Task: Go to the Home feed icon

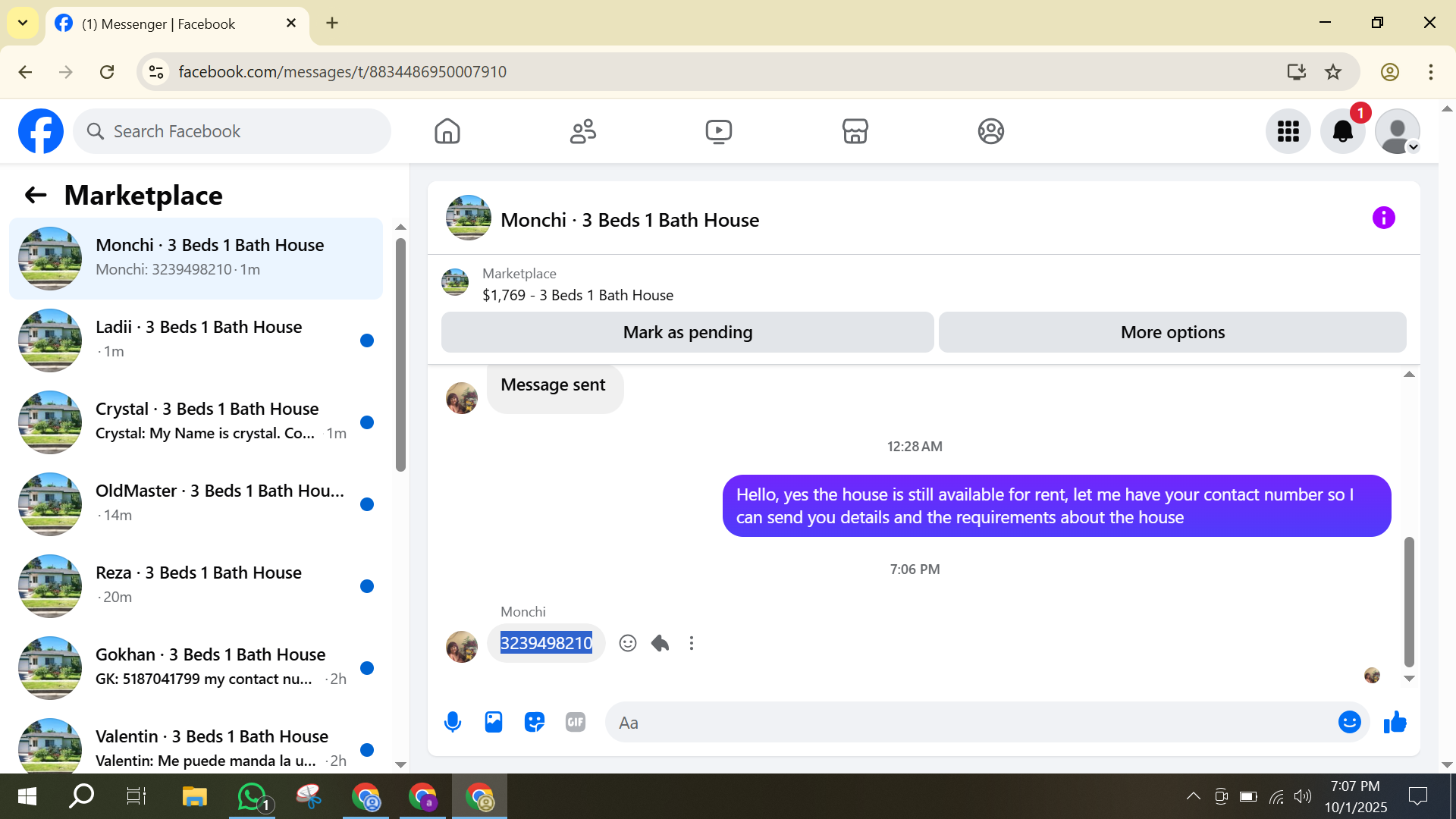Action: point(447,131)
